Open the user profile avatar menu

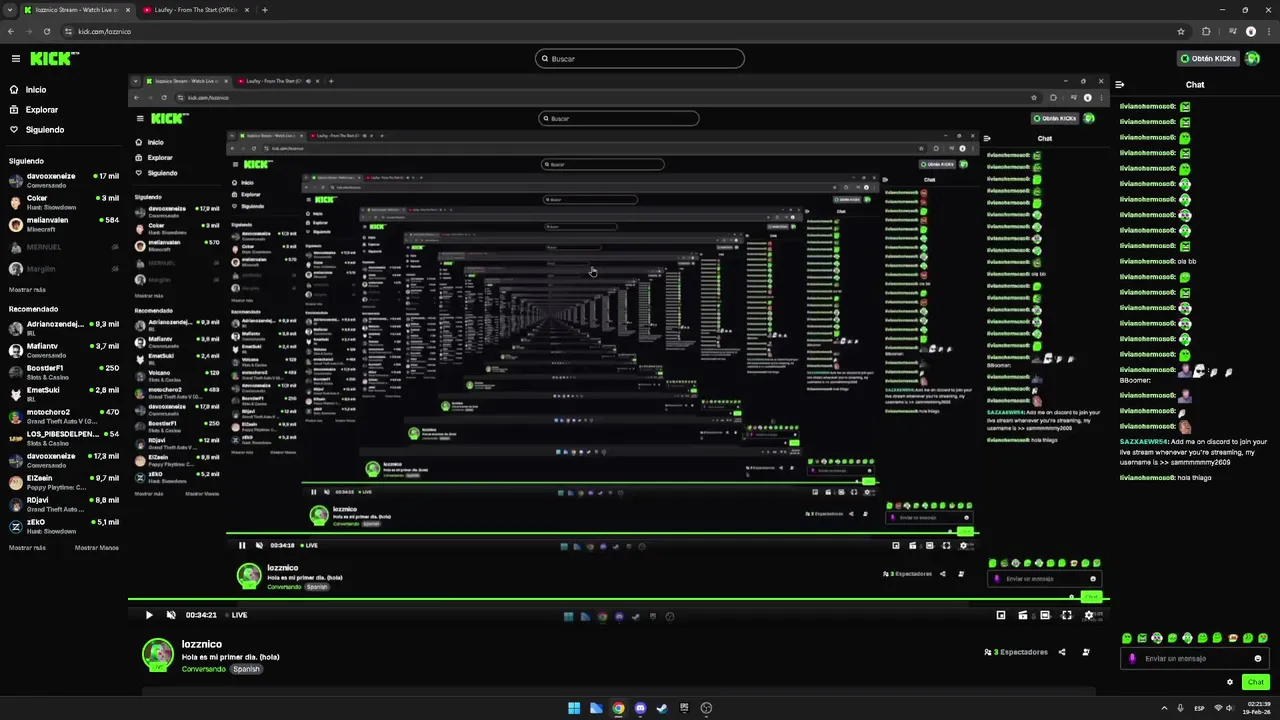1252,59
